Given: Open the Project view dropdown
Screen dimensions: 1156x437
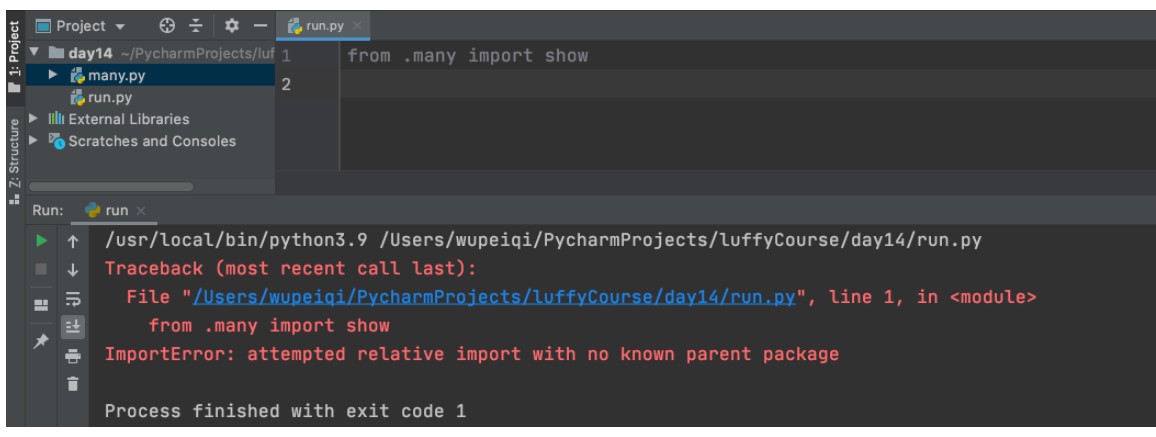Looking at the screenshot, I should 121,26.
